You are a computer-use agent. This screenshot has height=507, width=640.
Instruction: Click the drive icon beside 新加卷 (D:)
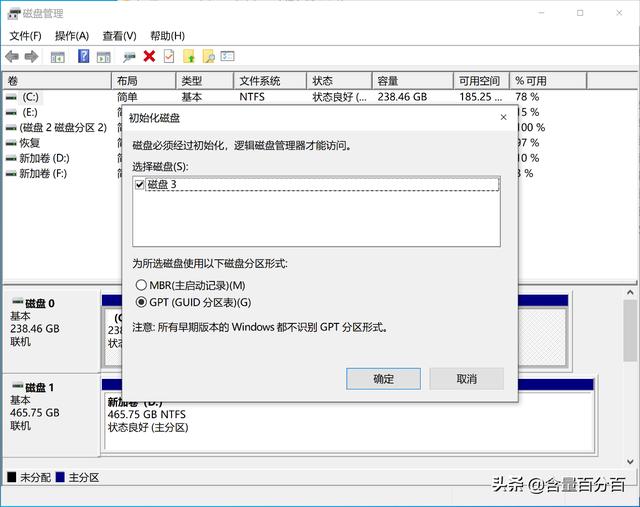click(11, 158)
